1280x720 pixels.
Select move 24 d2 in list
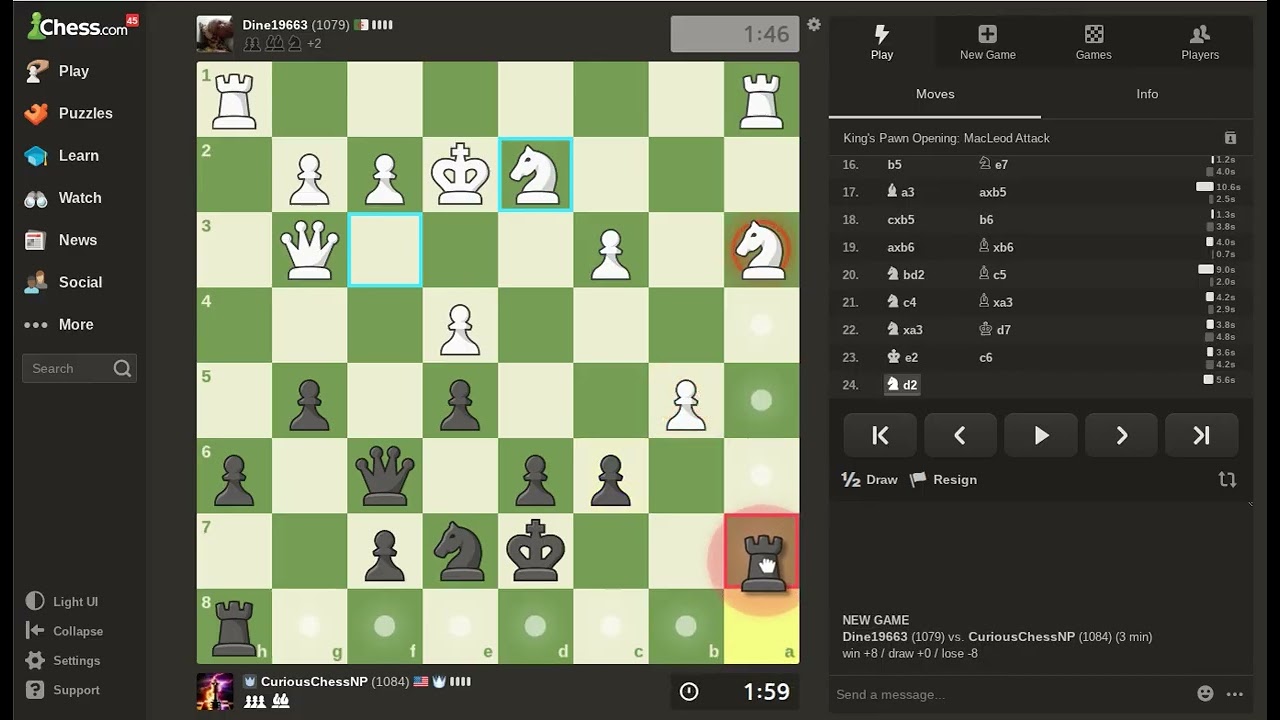(902, 384)
